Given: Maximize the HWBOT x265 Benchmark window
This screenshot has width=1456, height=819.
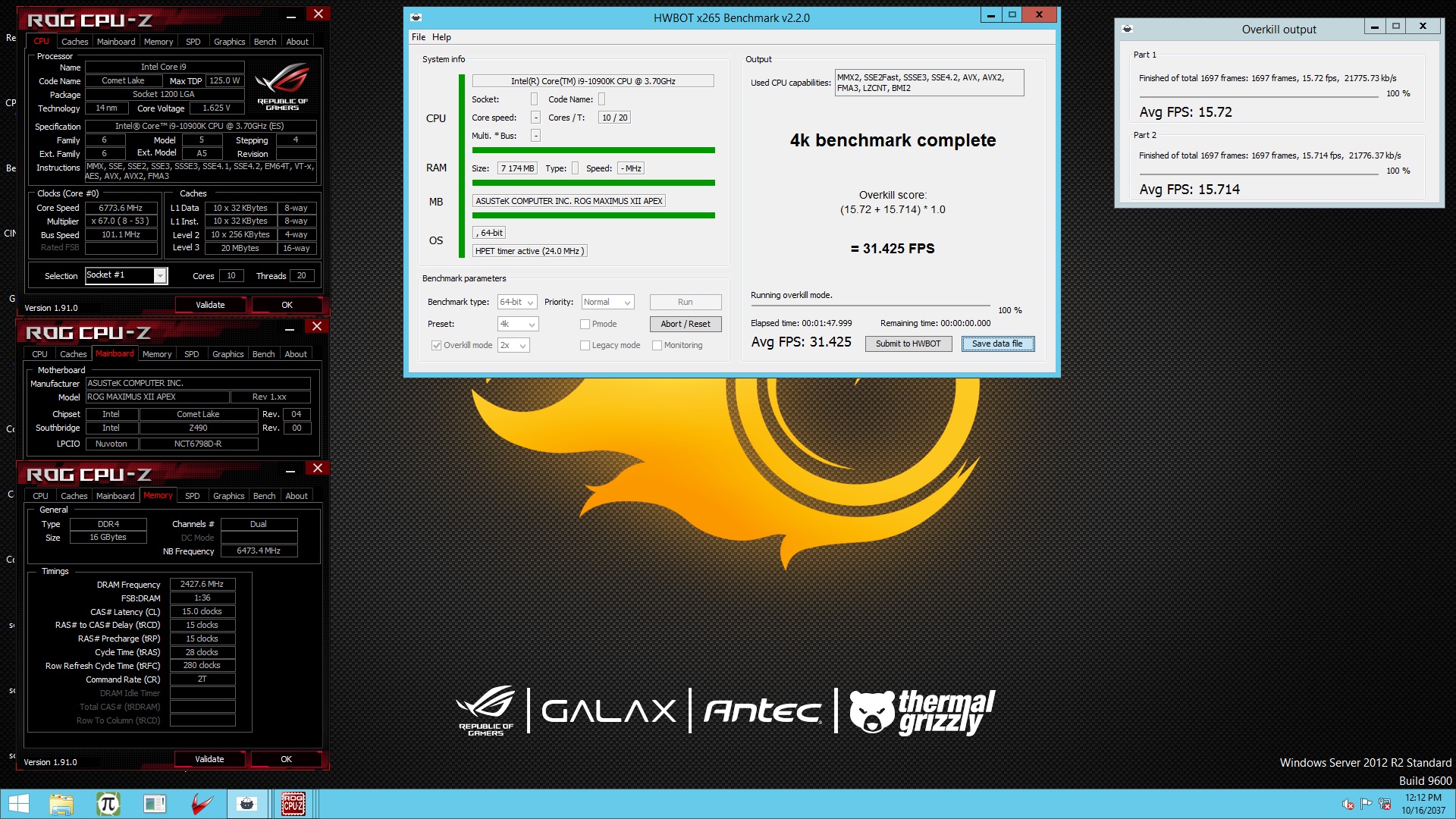Looking at the screenshot, I should coord(1012,15).
